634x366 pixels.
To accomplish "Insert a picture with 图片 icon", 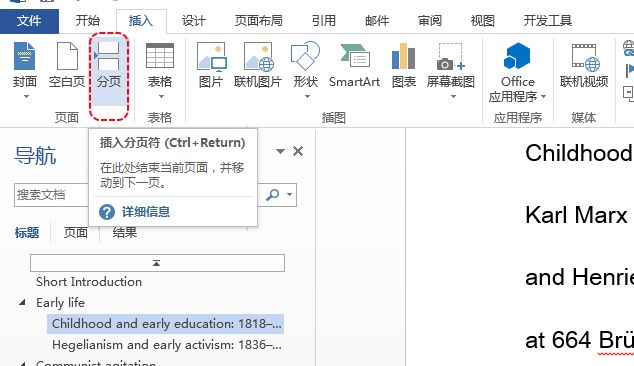I will coord(211,65).
